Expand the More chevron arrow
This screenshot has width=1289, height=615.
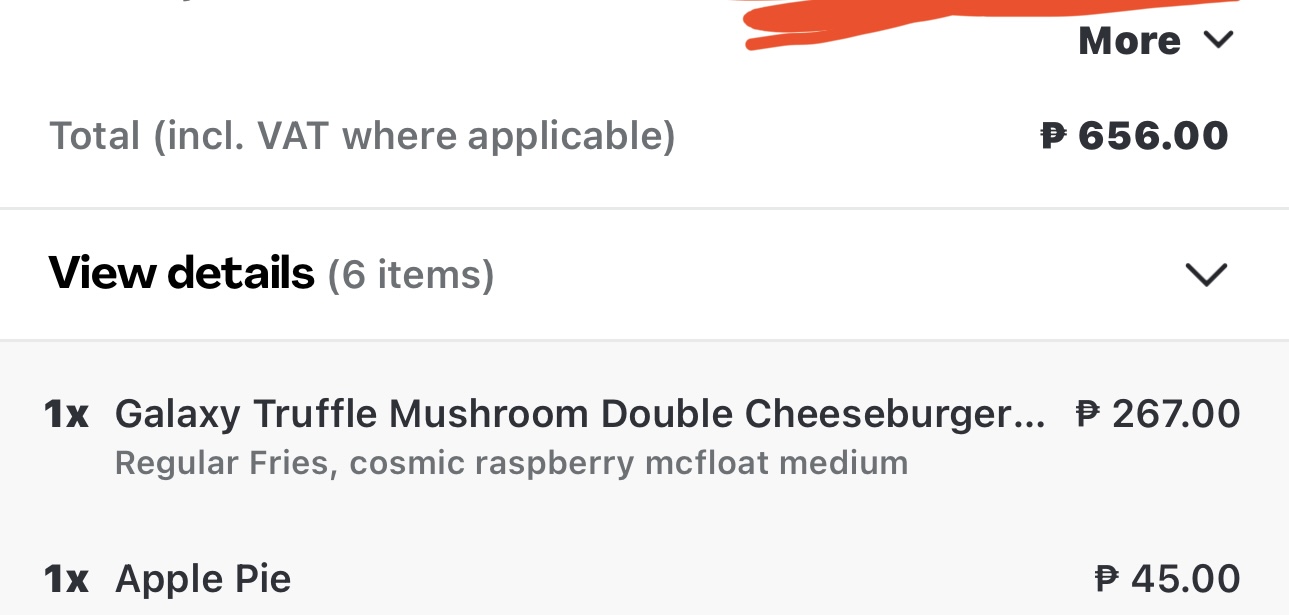(x=1218, y=41)
